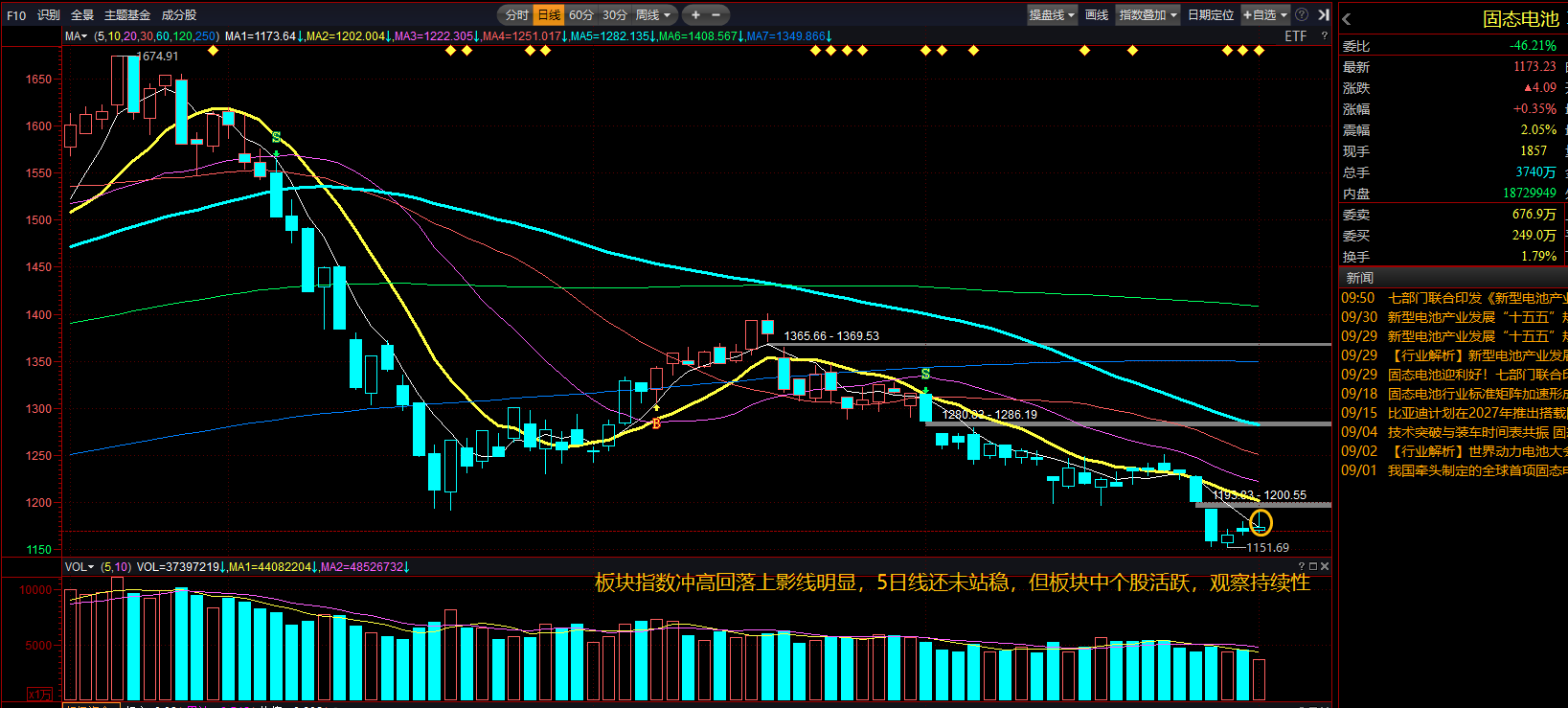
Task: Open VOL panel help question mark
Action: [1302, 567]
